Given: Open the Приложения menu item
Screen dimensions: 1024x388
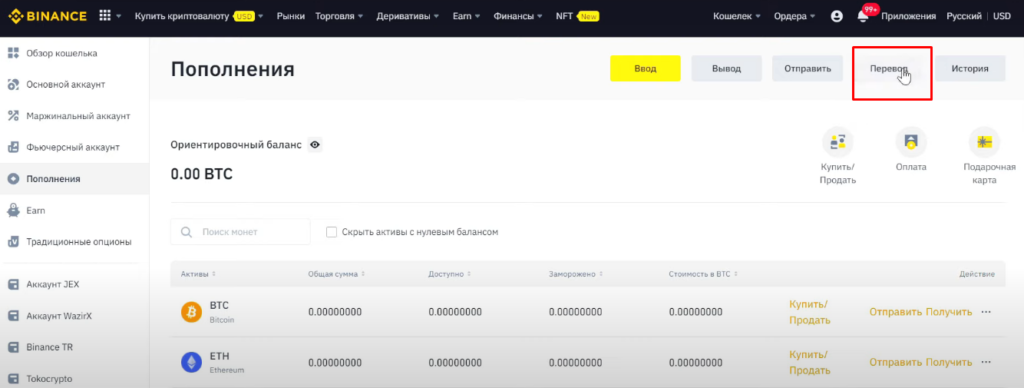Looking at the screenshot, I should (908, 16).
